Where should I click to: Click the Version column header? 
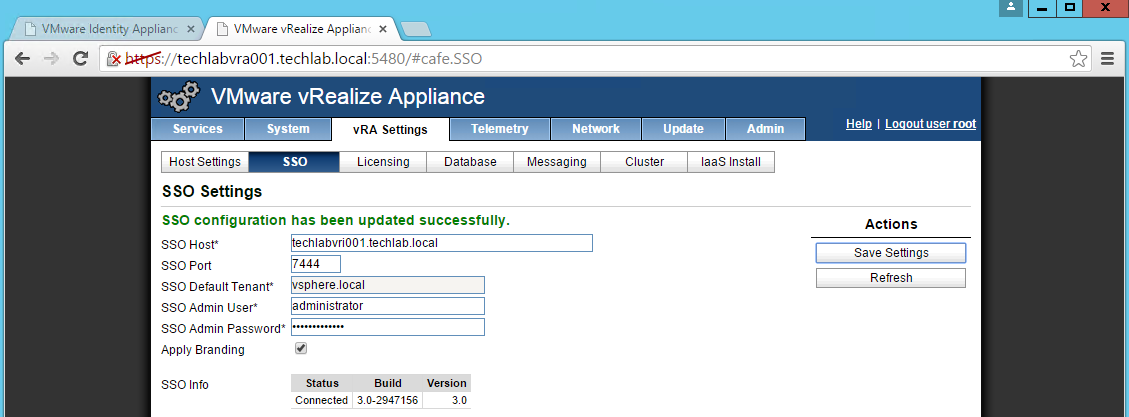tap(447, 383)
